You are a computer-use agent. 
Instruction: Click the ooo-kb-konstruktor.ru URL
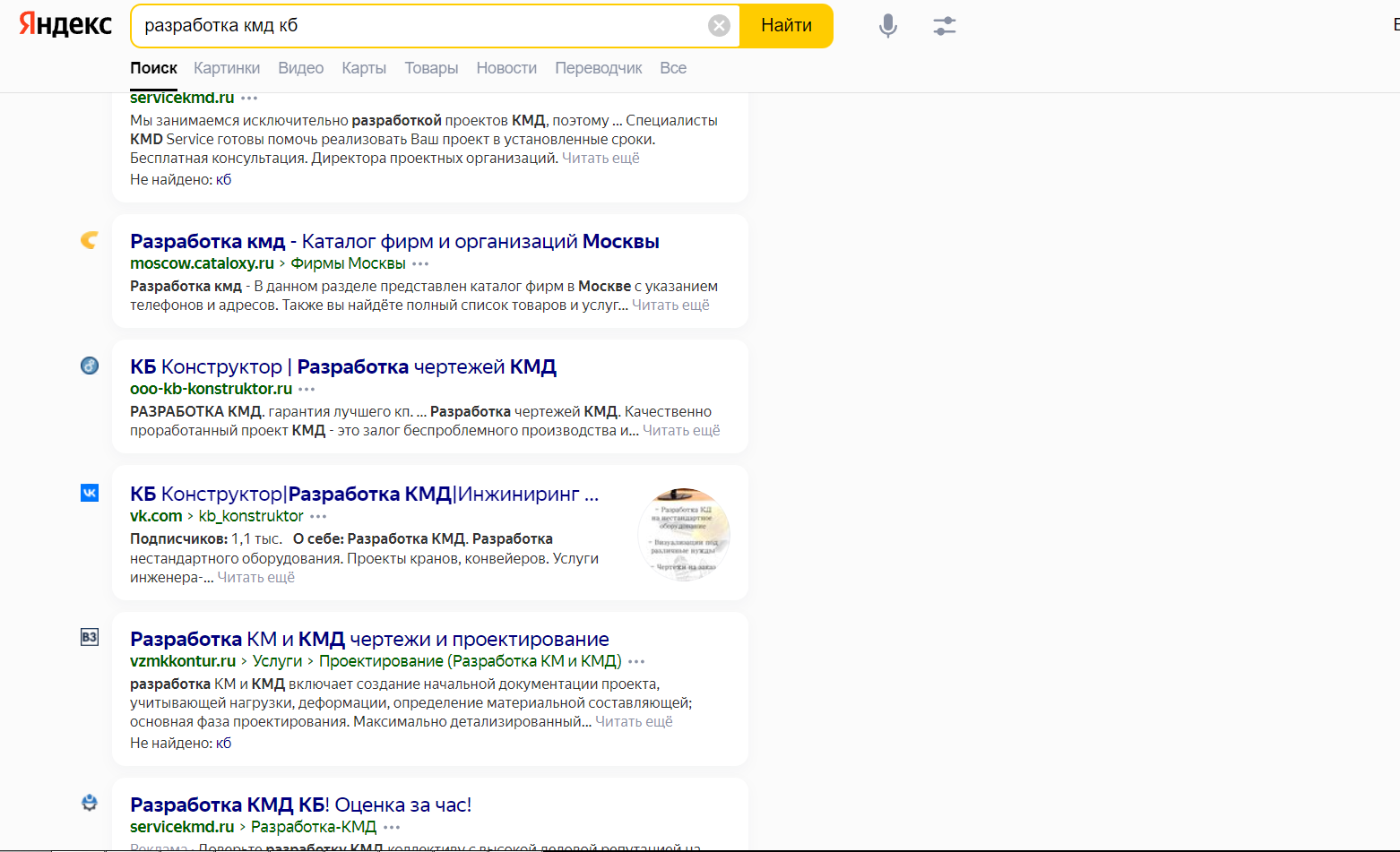(x=211, y=389)
